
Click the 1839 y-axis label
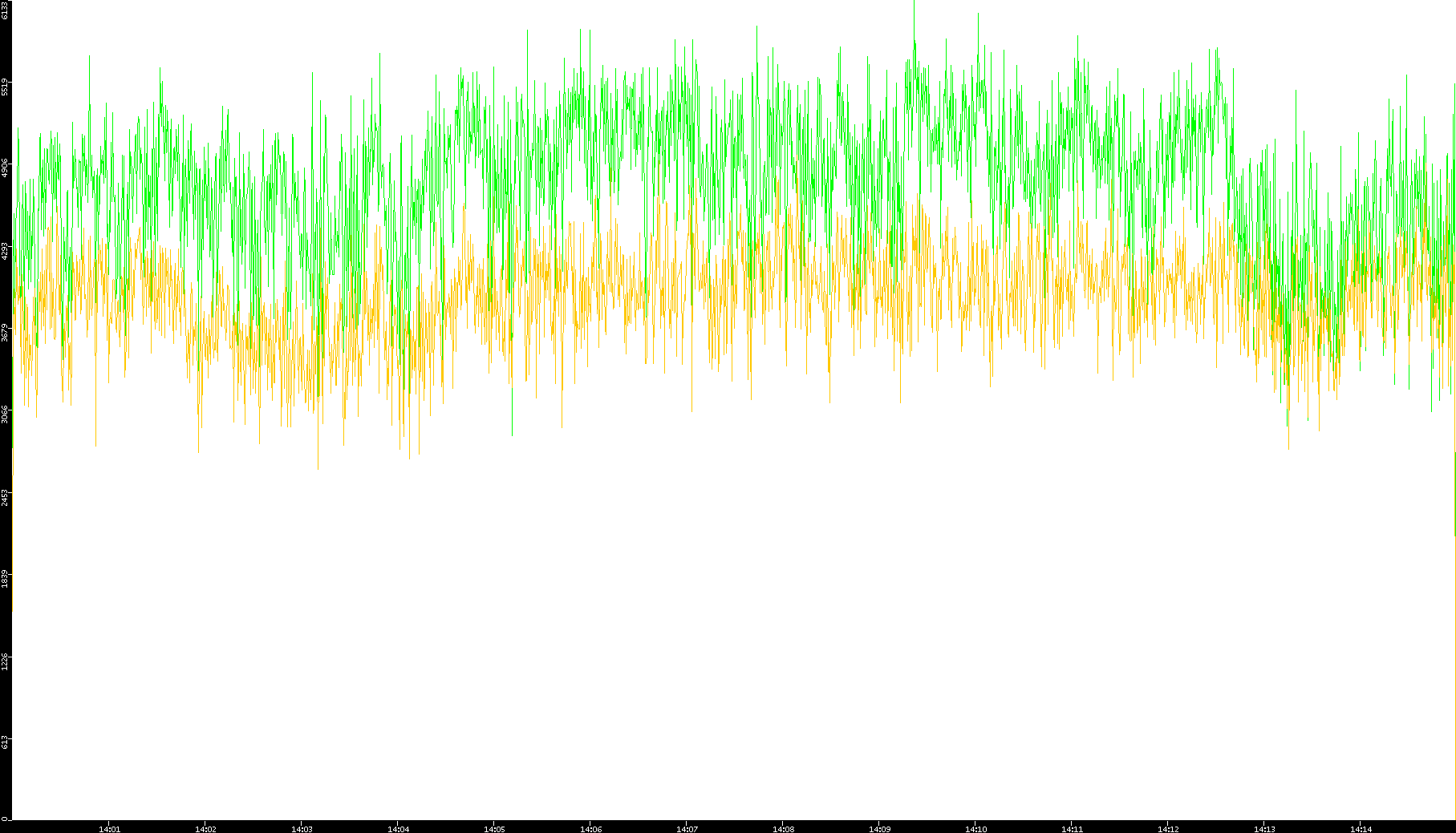6,578
